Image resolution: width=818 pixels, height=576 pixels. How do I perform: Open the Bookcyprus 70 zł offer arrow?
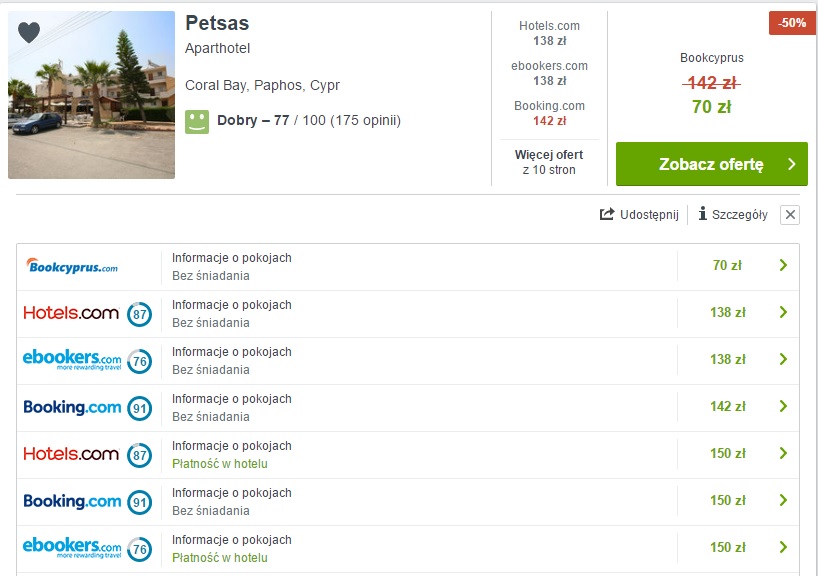click(x=783, y=265)
